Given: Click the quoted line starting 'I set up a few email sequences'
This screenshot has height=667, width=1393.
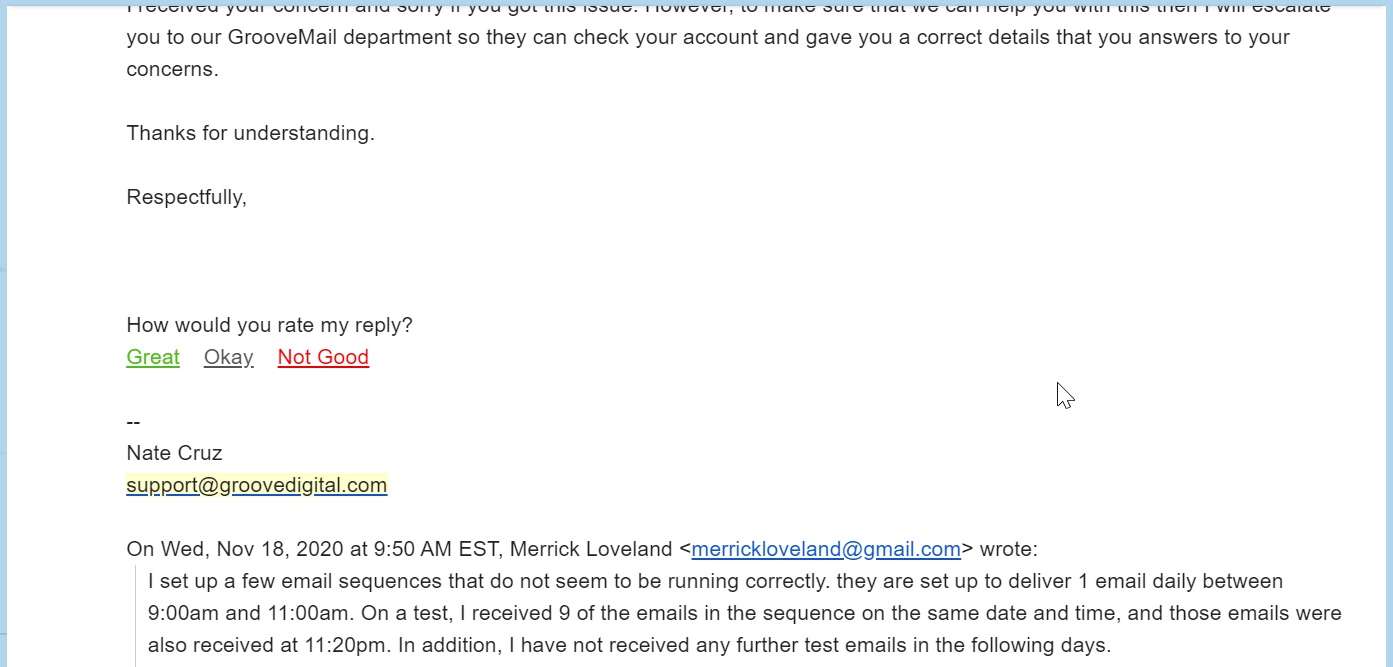Looking at the screenshot, I should [715, 581].
